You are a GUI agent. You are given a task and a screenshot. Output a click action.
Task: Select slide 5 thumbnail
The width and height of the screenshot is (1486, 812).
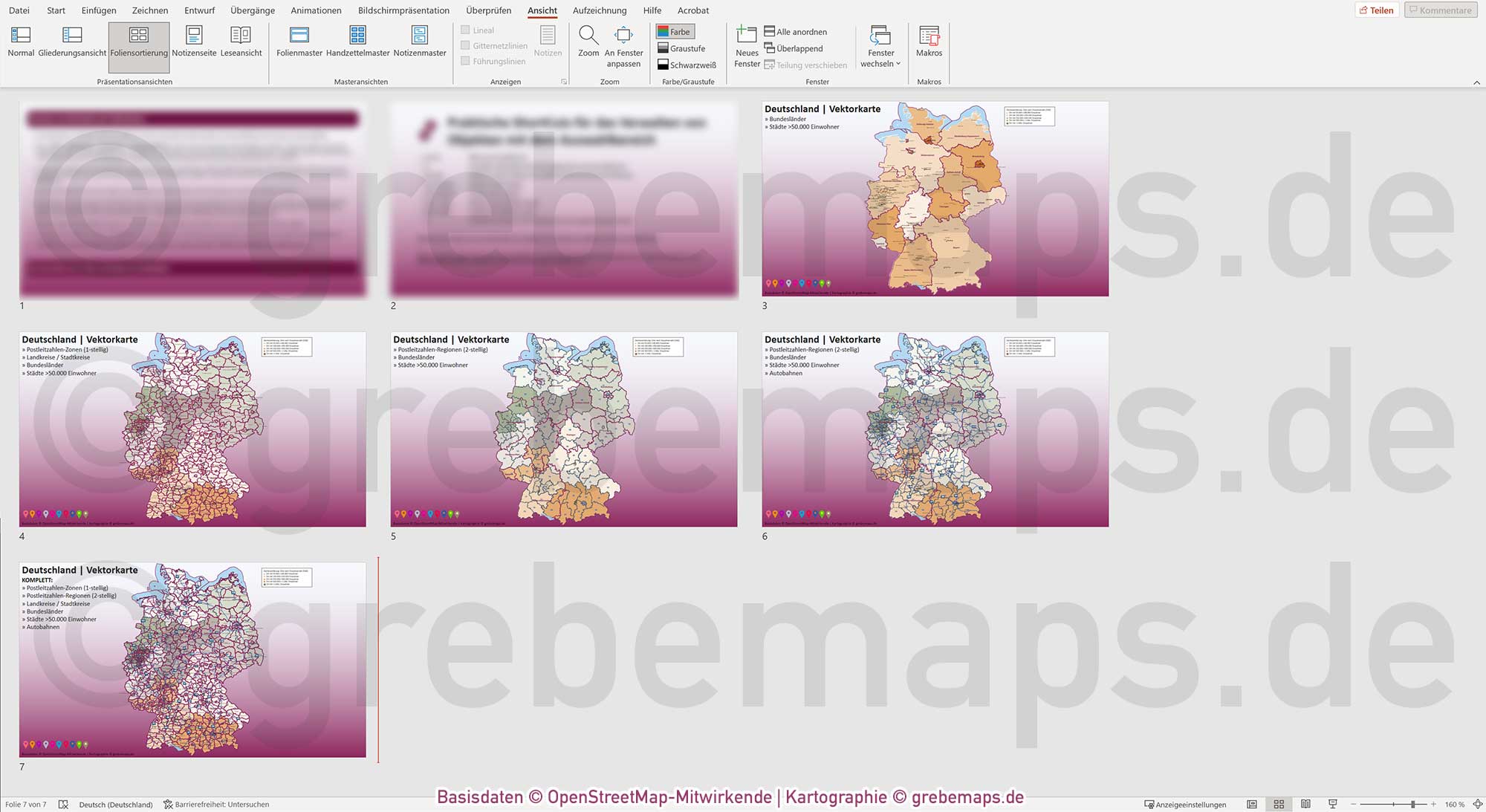coord(564,429)
